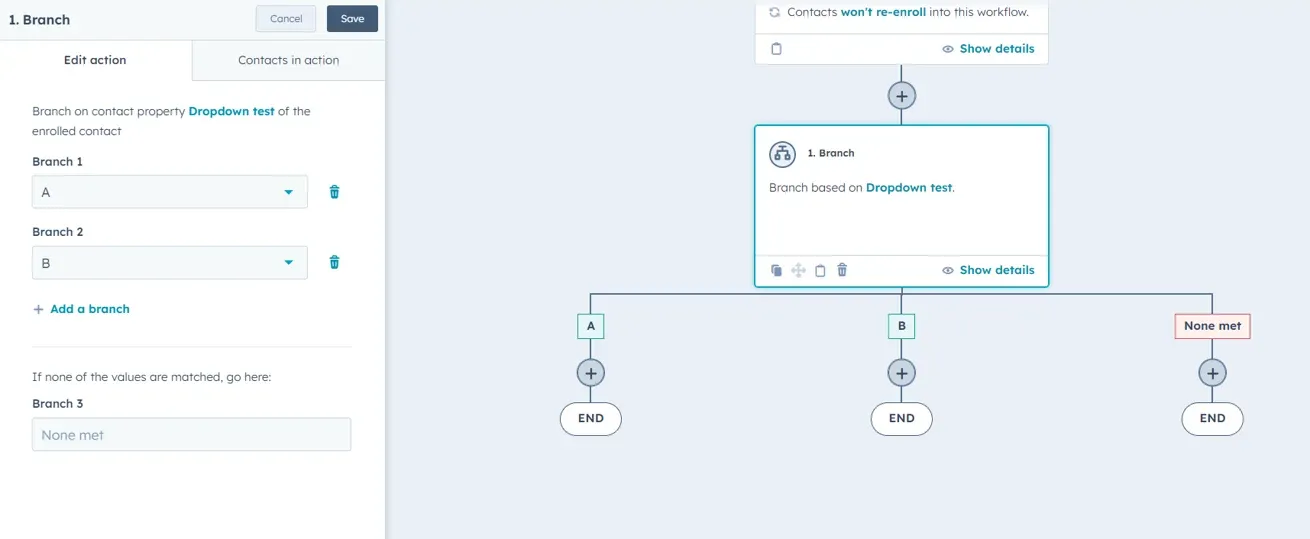This screenshot has height=539, width=1310.
Task: Delete Branch 2 with its trash icon
Action: point(334,262)
